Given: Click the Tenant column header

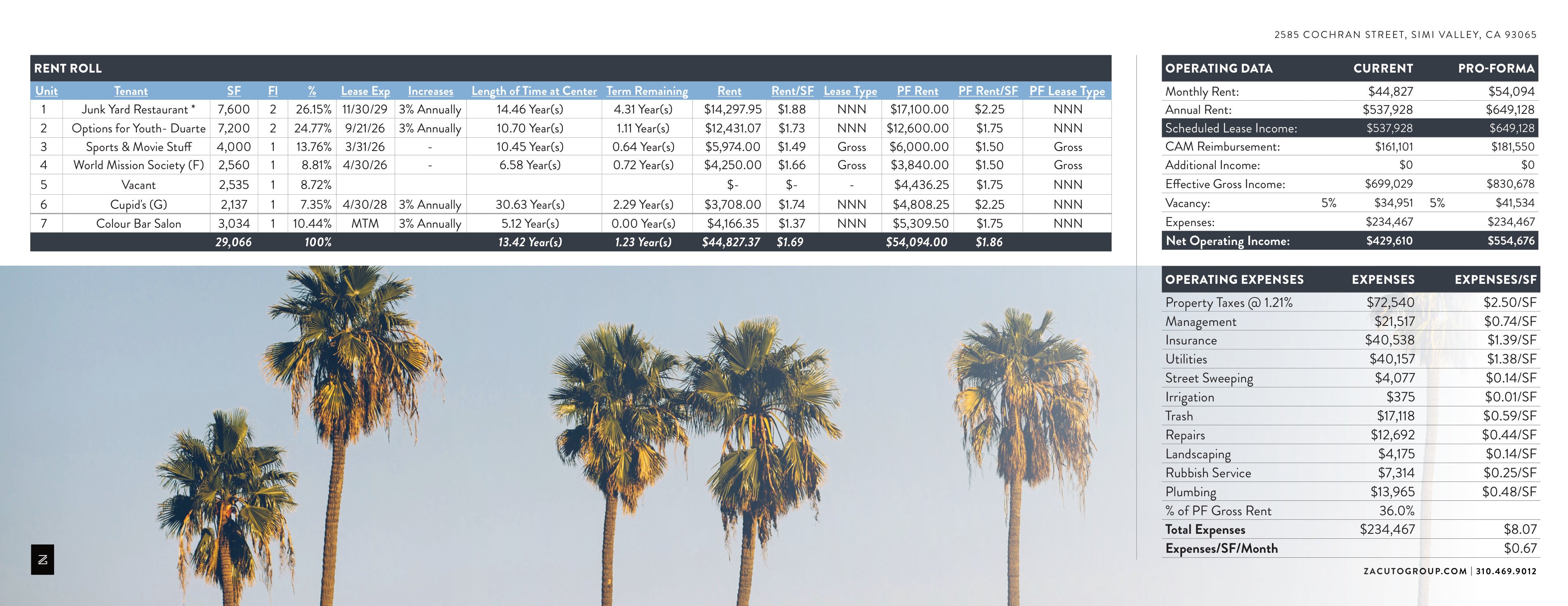Looking at the screenshot, I should coord(131,91).
